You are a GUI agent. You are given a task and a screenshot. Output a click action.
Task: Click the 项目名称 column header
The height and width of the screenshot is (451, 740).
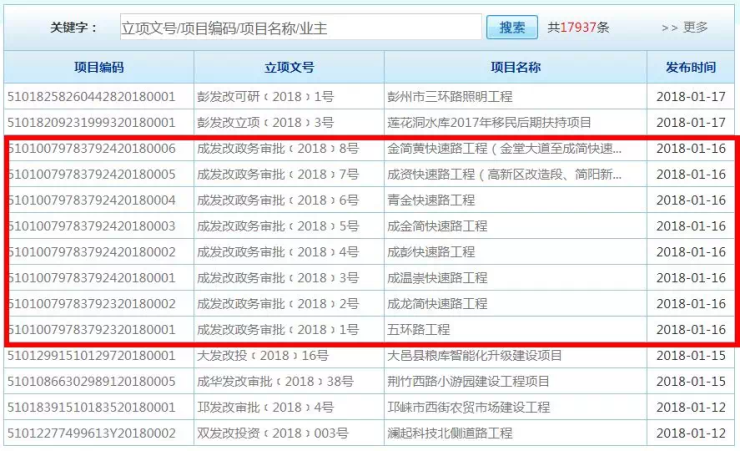click(x=515, y=68)
